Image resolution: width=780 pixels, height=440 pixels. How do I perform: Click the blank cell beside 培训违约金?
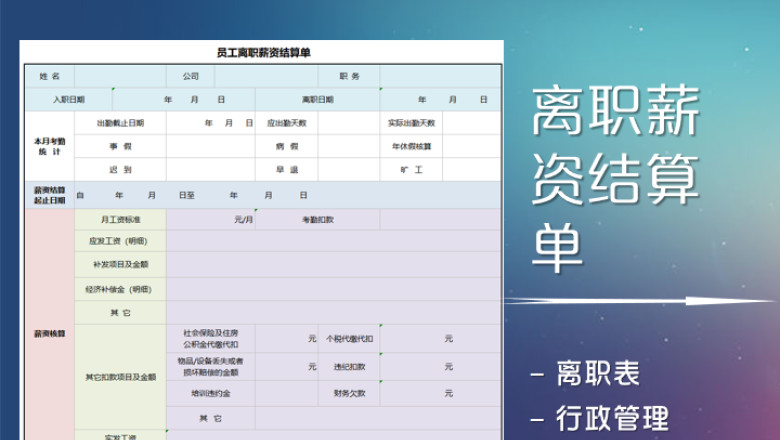point(287,393)
